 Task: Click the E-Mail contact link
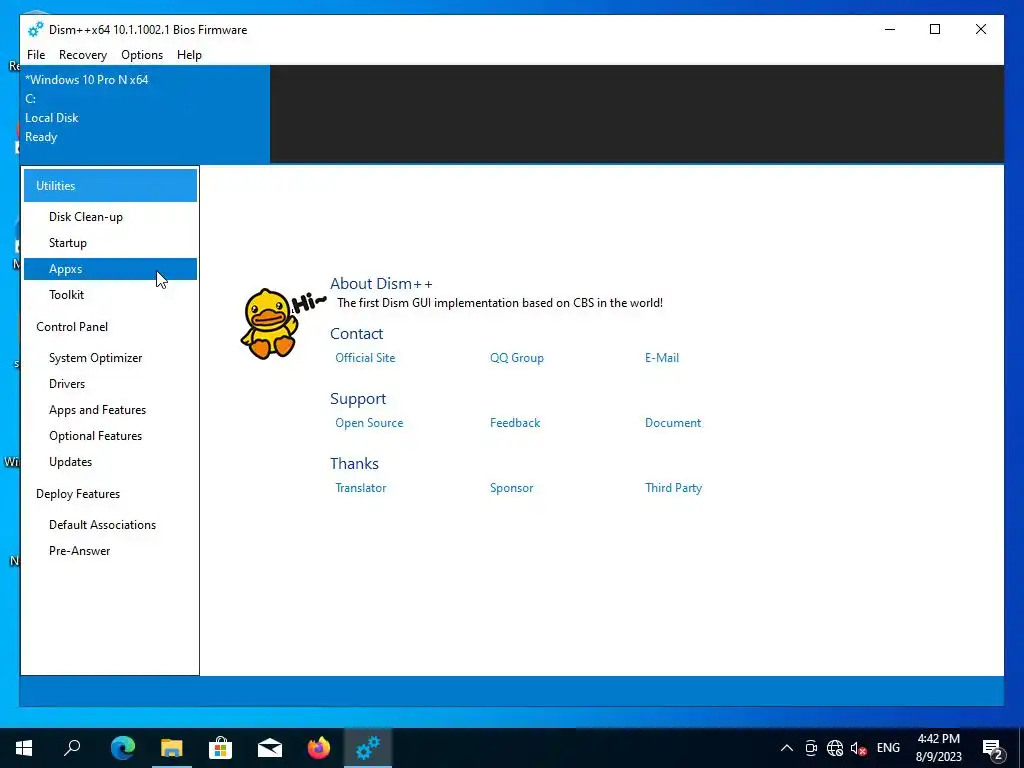coord(662,358)
